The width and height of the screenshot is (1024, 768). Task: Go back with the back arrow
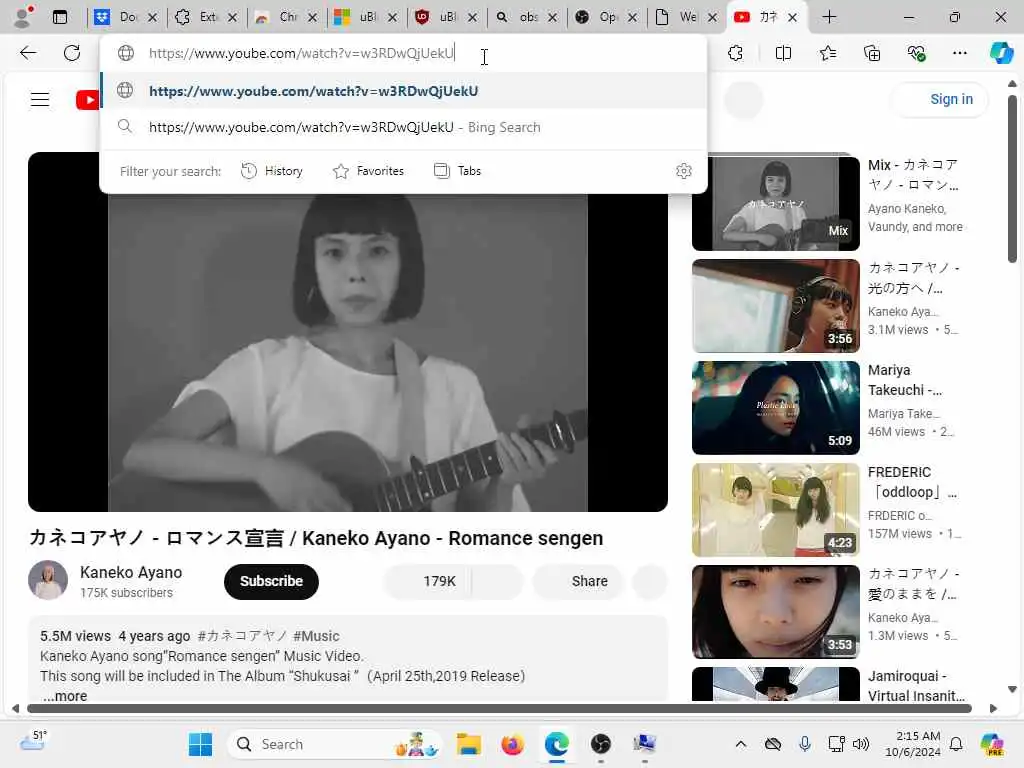(x=27, y=53)
